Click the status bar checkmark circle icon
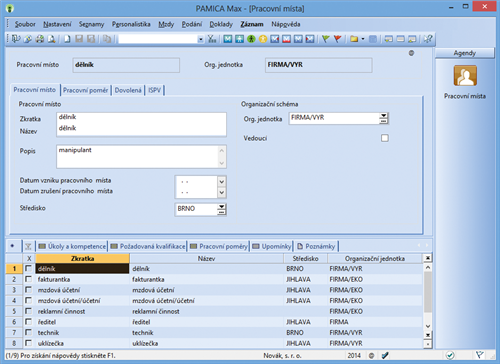The image size is (500, 364). coord(450,355)
